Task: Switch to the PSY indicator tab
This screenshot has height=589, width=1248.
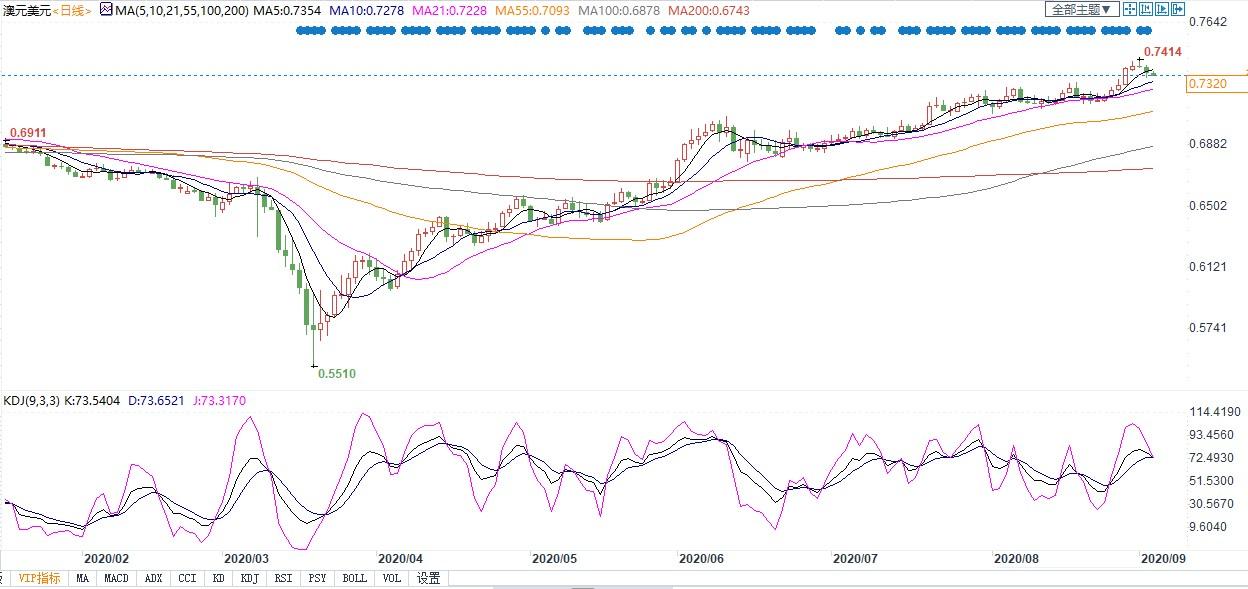Action: click(317, 578)
